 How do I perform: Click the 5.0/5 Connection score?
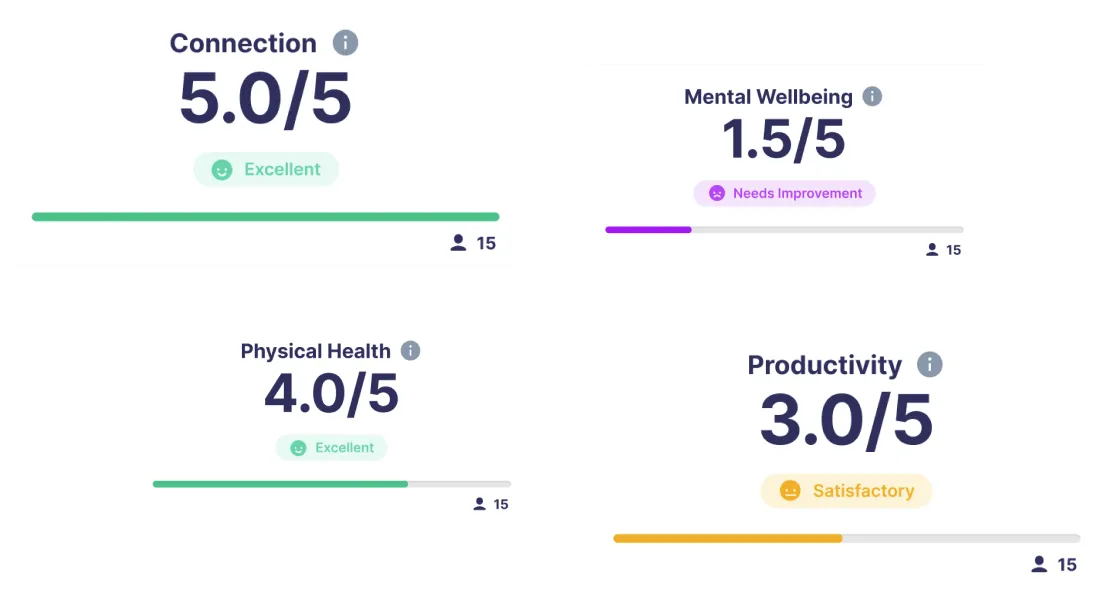pos(265,99)
